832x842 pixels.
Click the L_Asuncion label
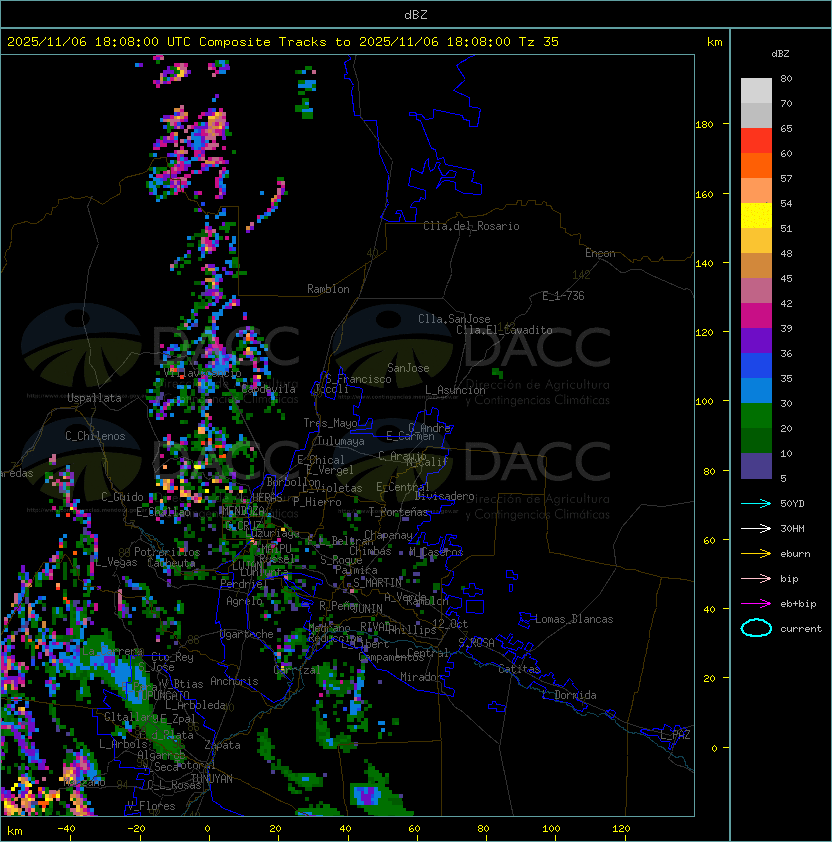click(x=455, y=390)
